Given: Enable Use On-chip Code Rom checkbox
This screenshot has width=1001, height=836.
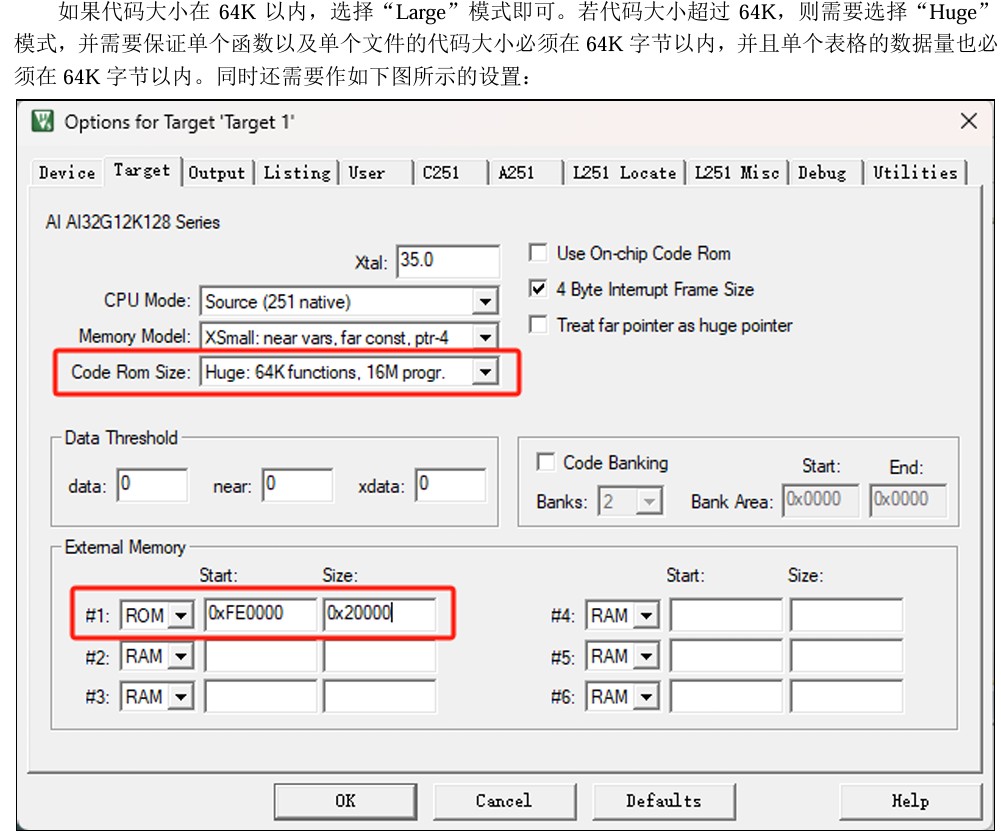Looking at the screenshot, I should pos(539,253).
